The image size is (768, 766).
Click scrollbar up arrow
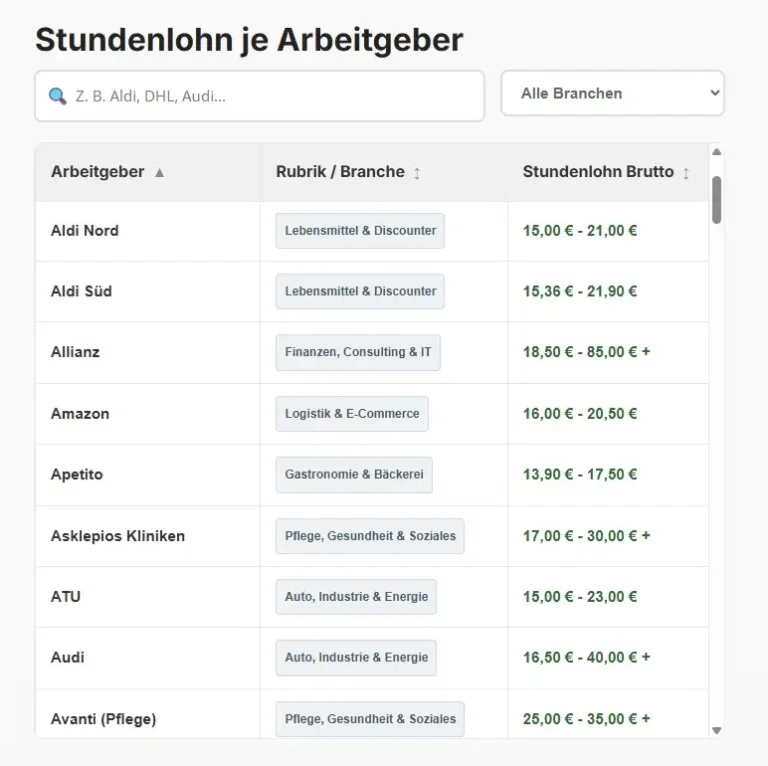point(716,152)
